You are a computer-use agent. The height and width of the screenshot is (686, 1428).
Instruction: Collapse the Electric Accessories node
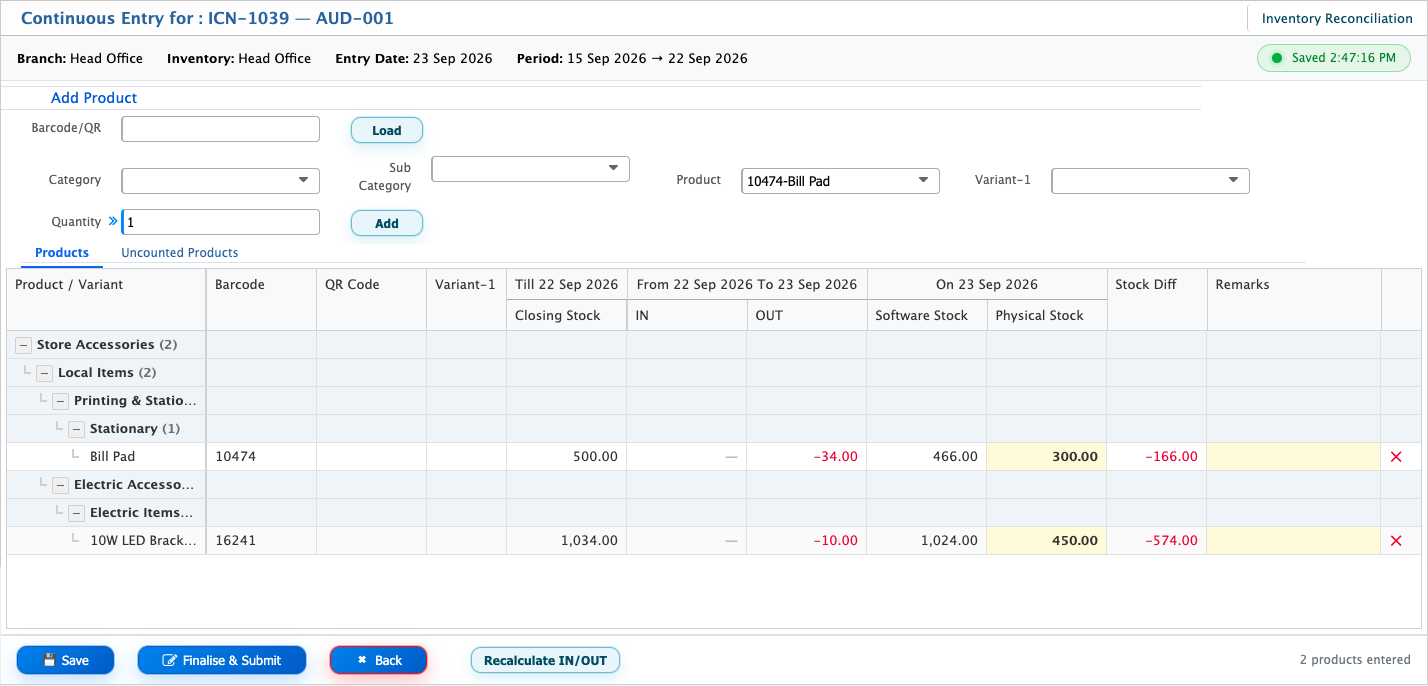pos(60,485)
